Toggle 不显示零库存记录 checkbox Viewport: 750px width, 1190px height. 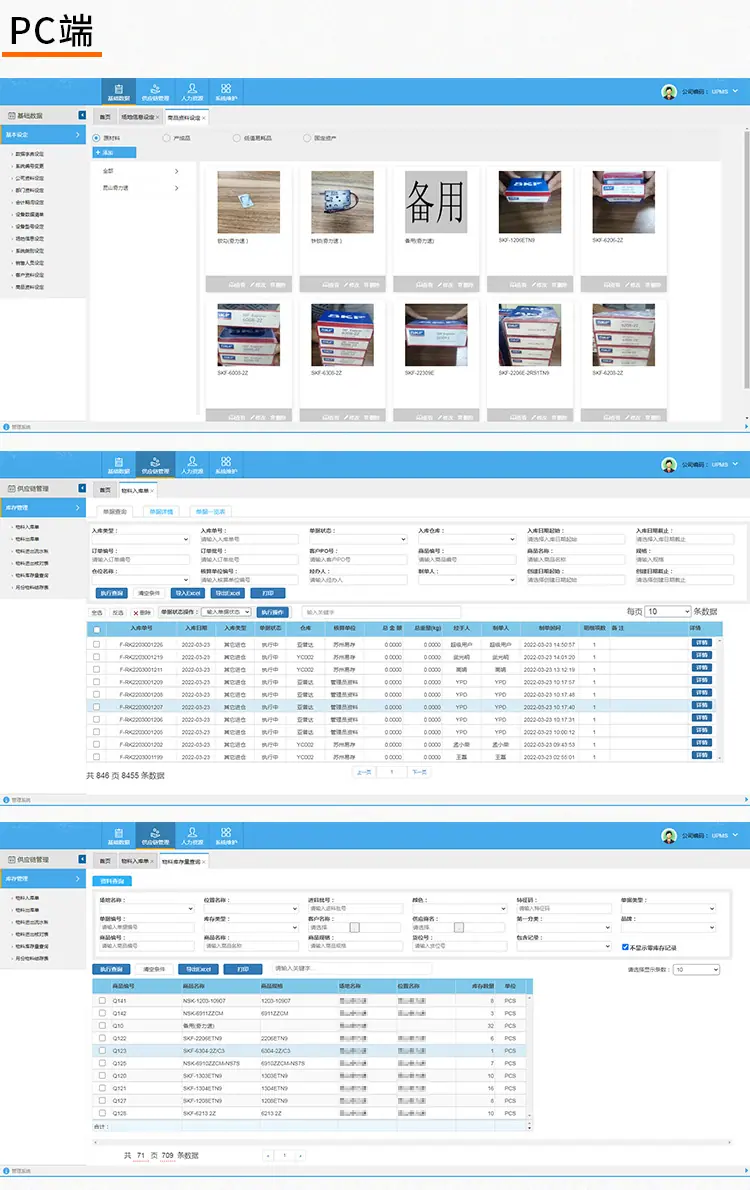coord(625,947)
